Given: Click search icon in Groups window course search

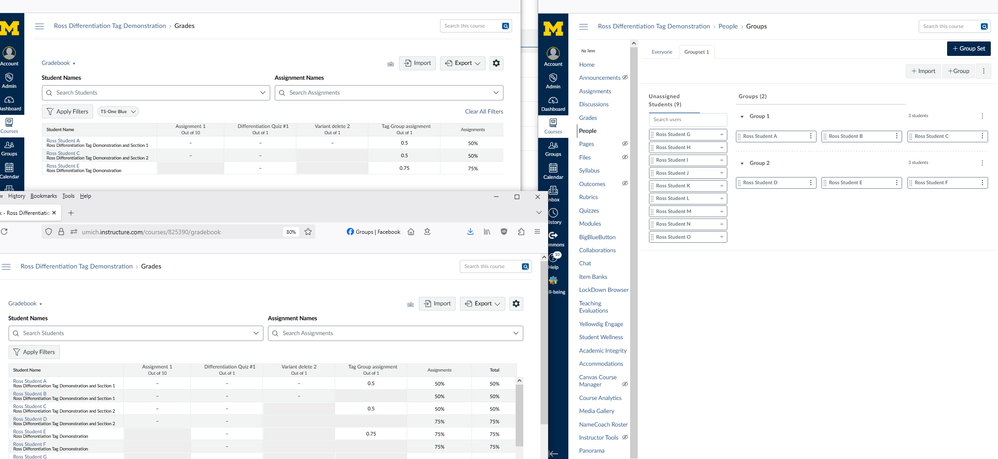Looking at the screenshot, I should point(985,26).
